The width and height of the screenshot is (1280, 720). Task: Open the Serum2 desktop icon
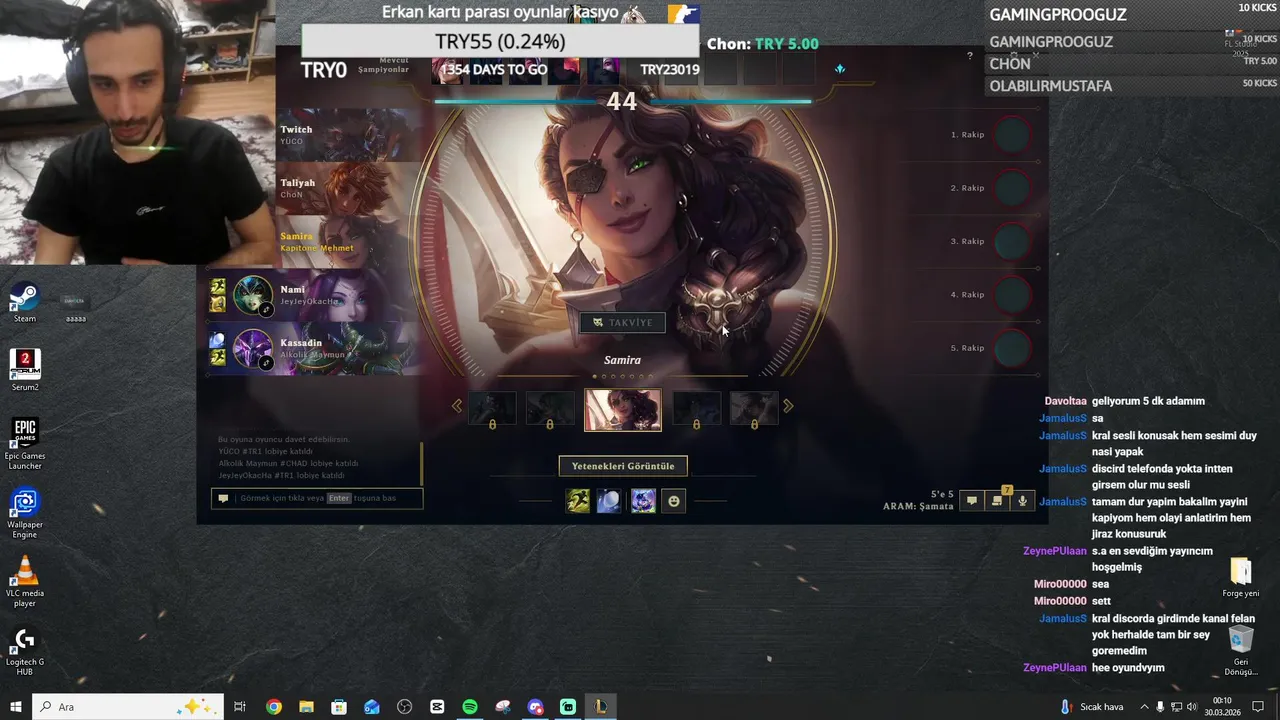pos(25,370)
